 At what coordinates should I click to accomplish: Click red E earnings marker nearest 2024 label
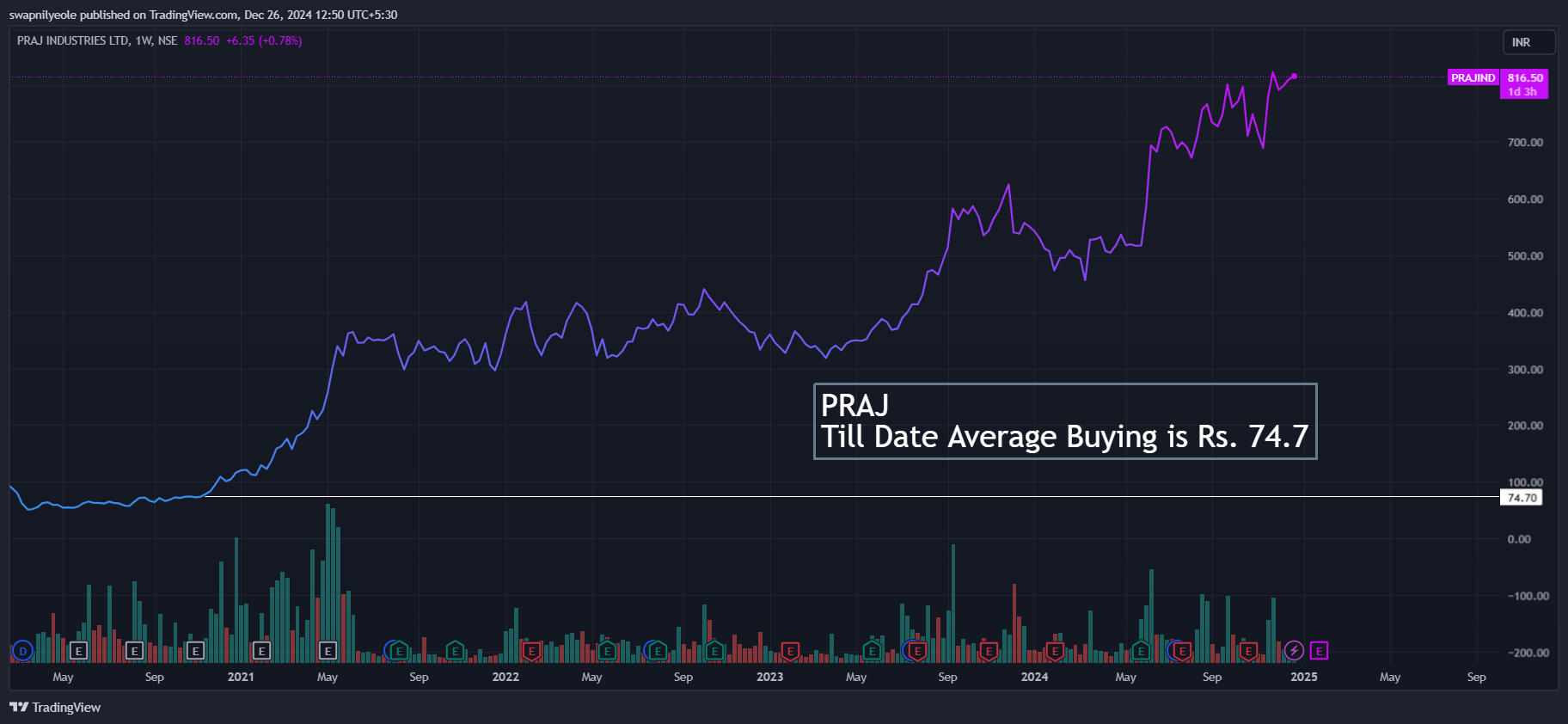(x=1055, y=651)
